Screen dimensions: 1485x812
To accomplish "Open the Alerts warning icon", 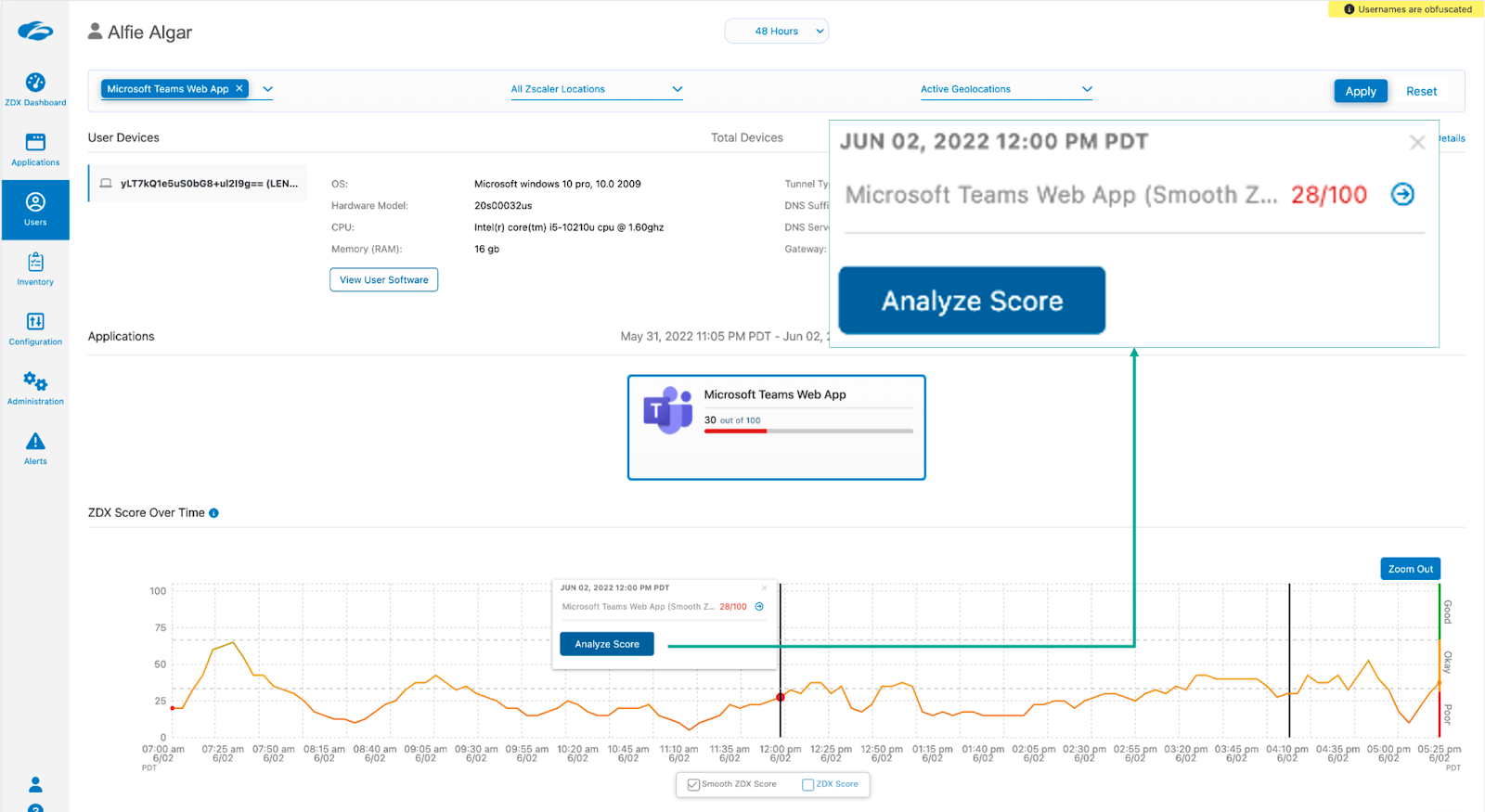I will pyautogui.click(x=35, y=442).
